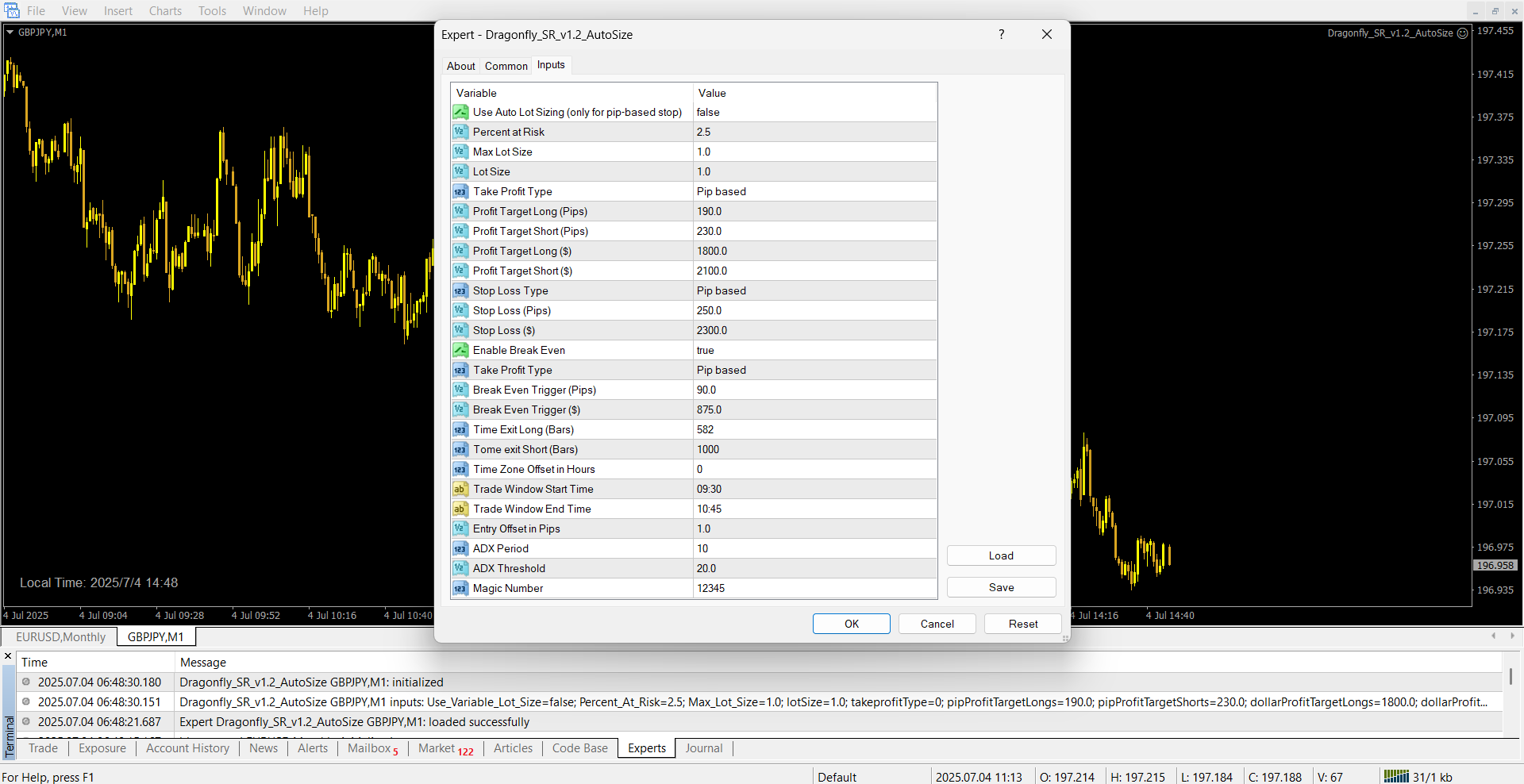
Task: Click the icon next to ADX Period
Action: (x=460, y=548)
